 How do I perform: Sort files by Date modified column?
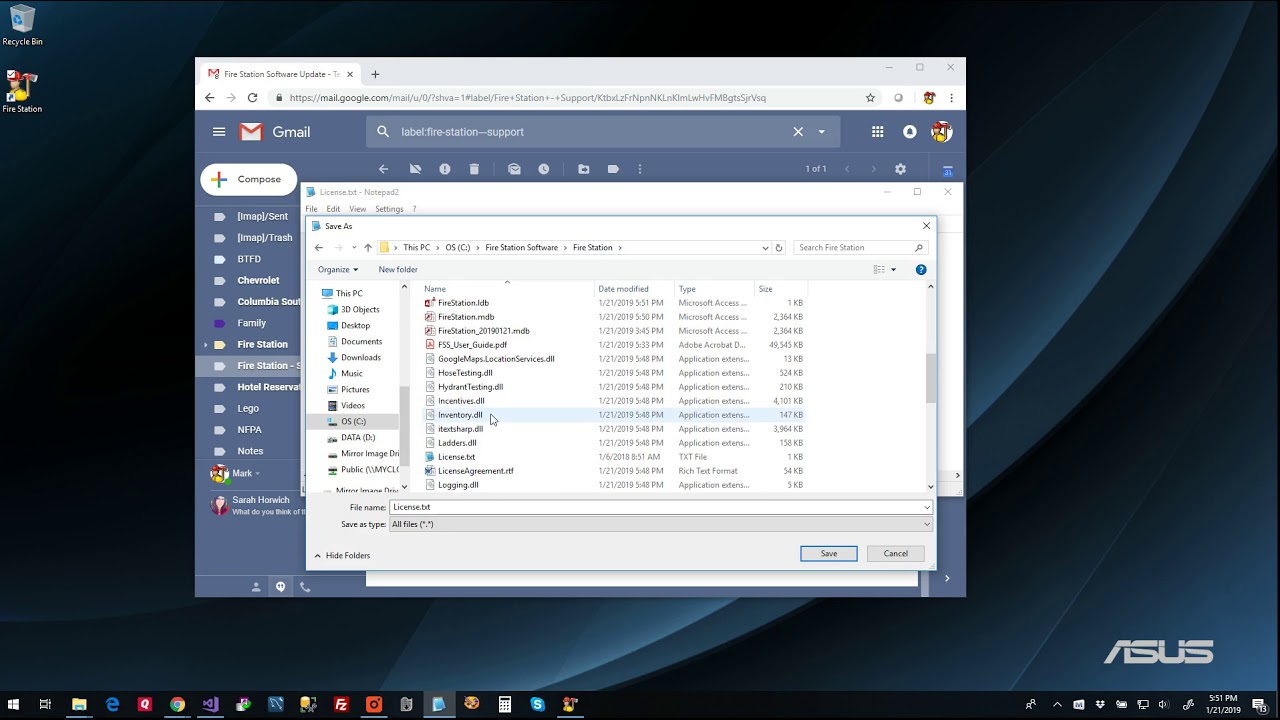pyautogui.click(x=623, y=289)
